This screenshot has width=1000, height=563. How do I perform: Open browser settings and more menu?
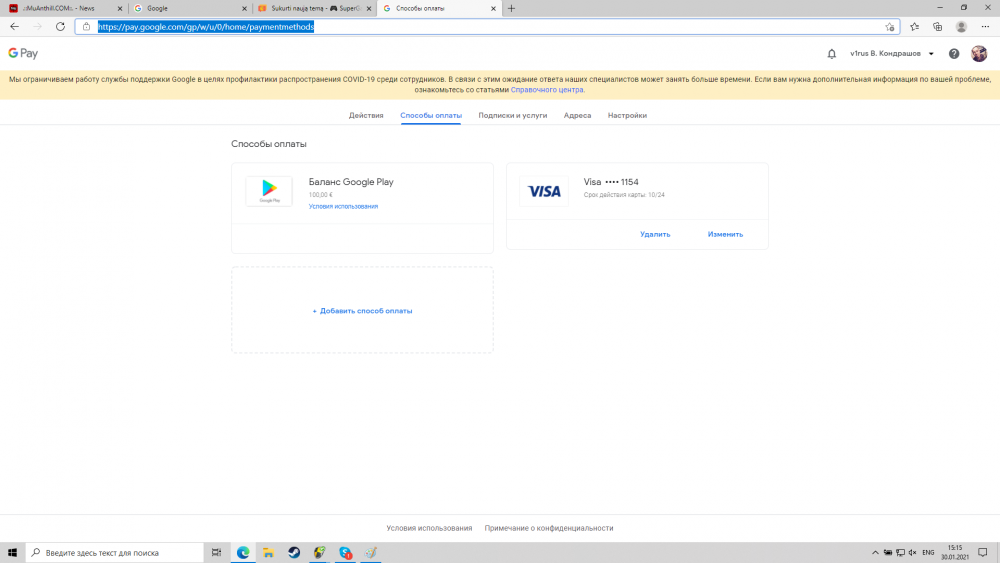pos(985,27)
